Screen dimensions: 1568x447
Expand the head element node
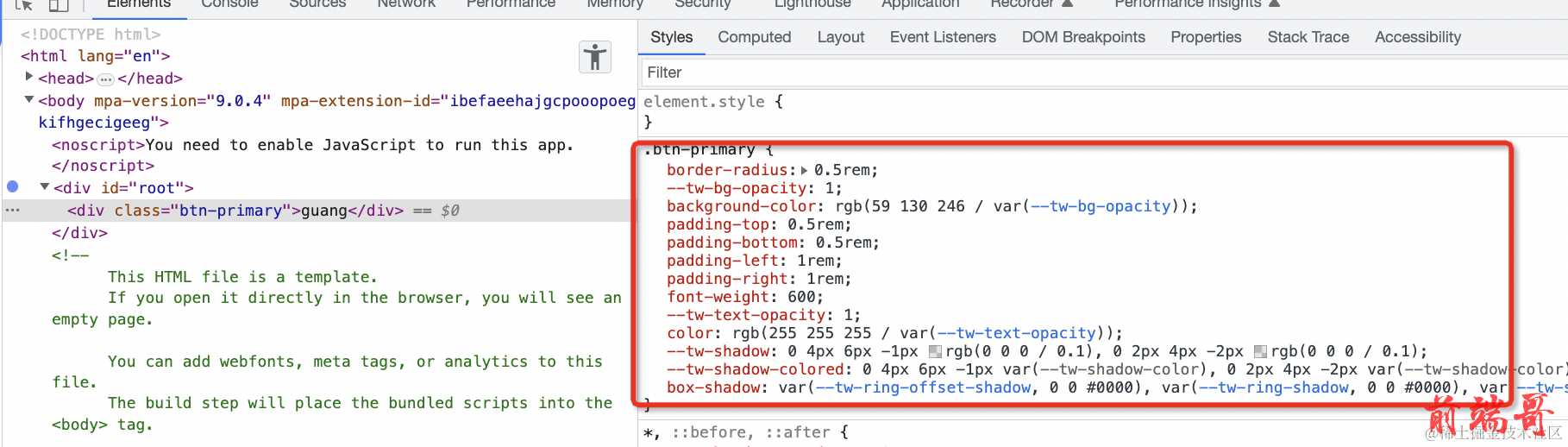click(x=29, y=78)
